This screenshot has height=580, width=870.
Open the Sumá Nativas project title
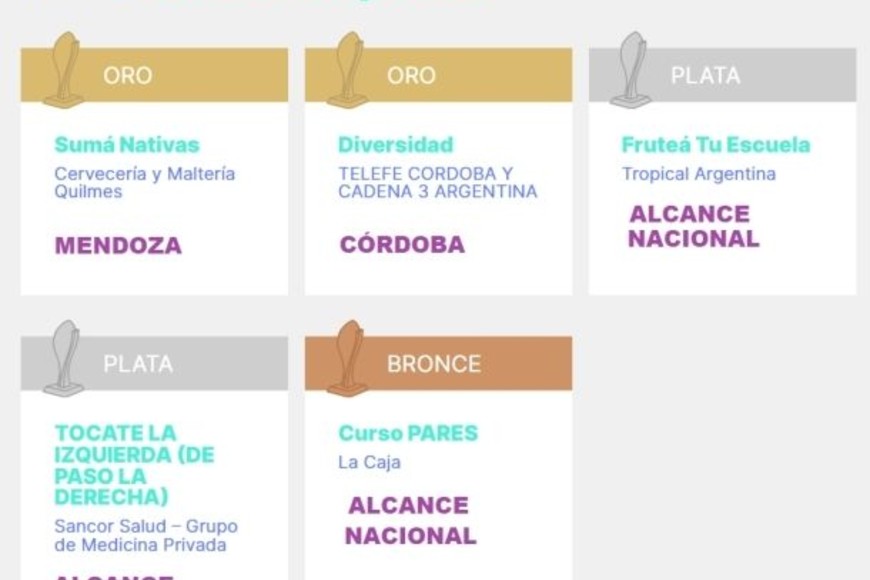click(x=127, y=145)
